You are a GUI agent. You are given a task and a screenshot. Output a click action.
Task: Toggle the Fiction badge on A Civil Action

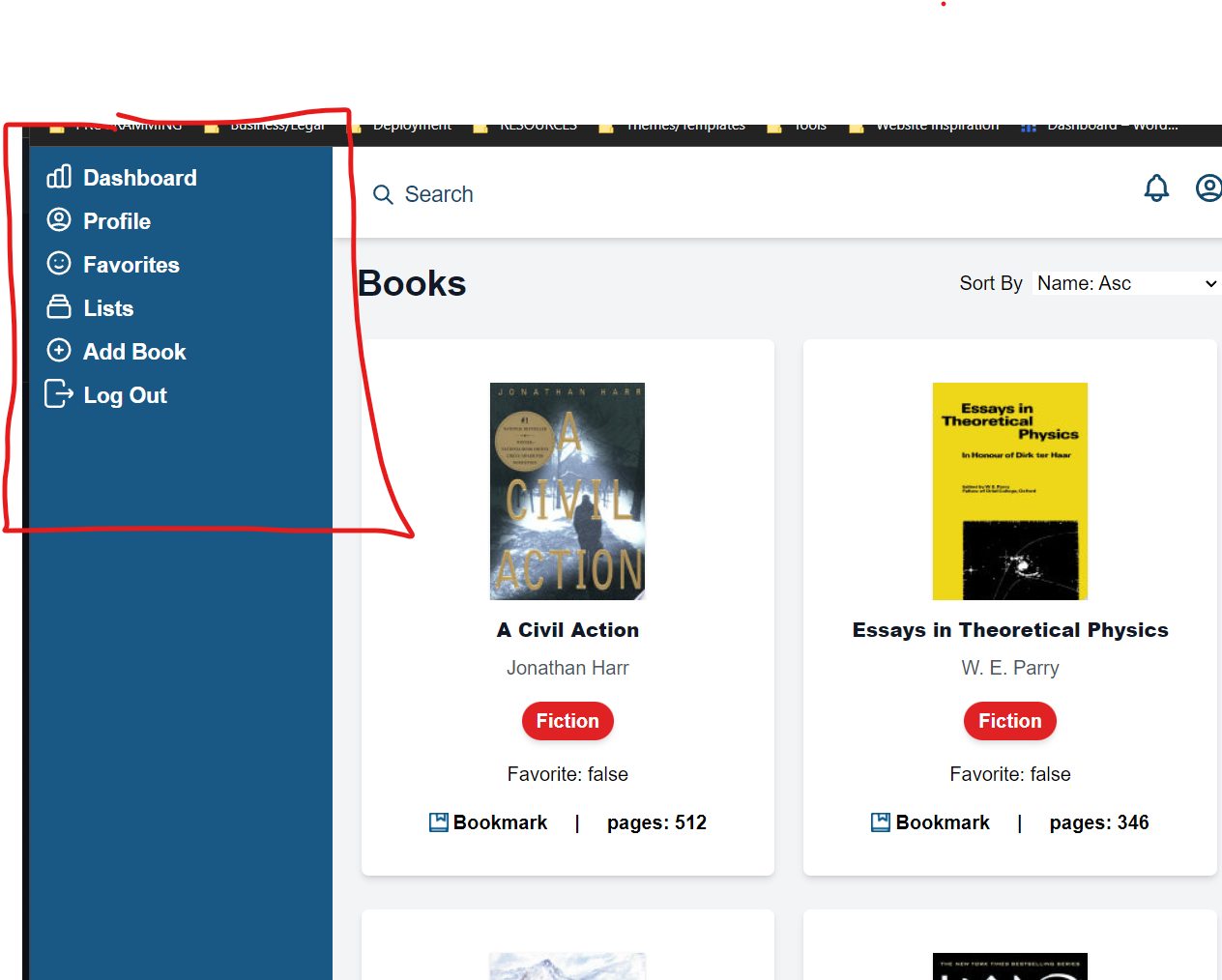click(x=567, y=721)
